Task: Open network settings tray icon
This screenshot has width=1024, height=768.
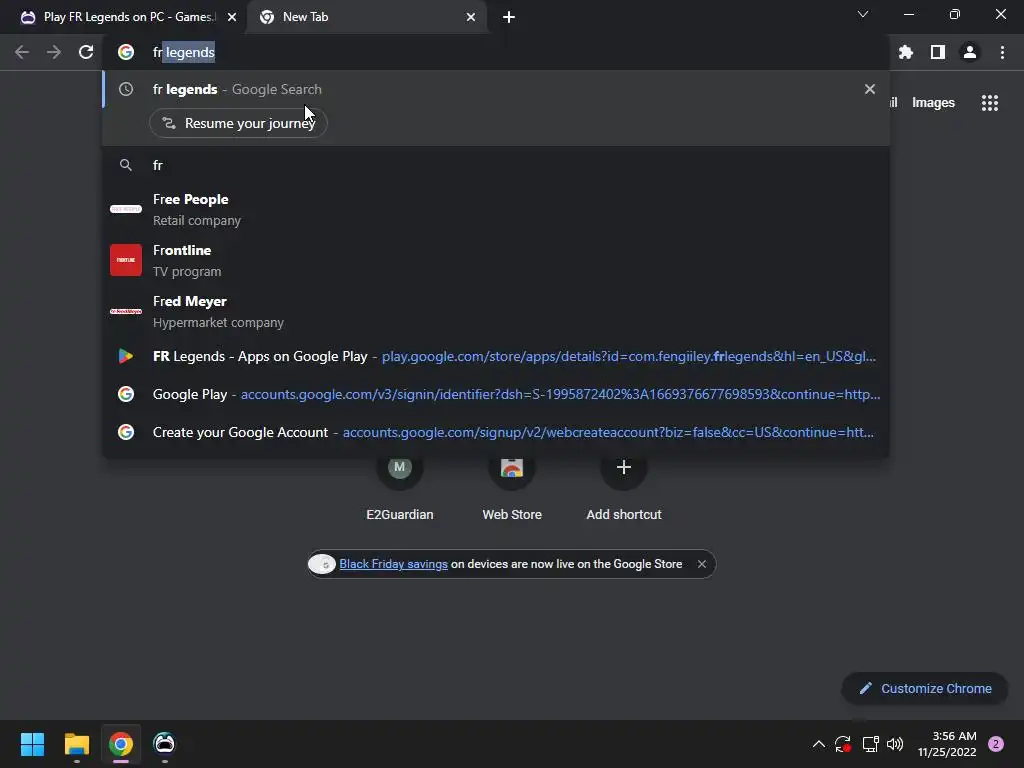Action: tap(871, 744)
